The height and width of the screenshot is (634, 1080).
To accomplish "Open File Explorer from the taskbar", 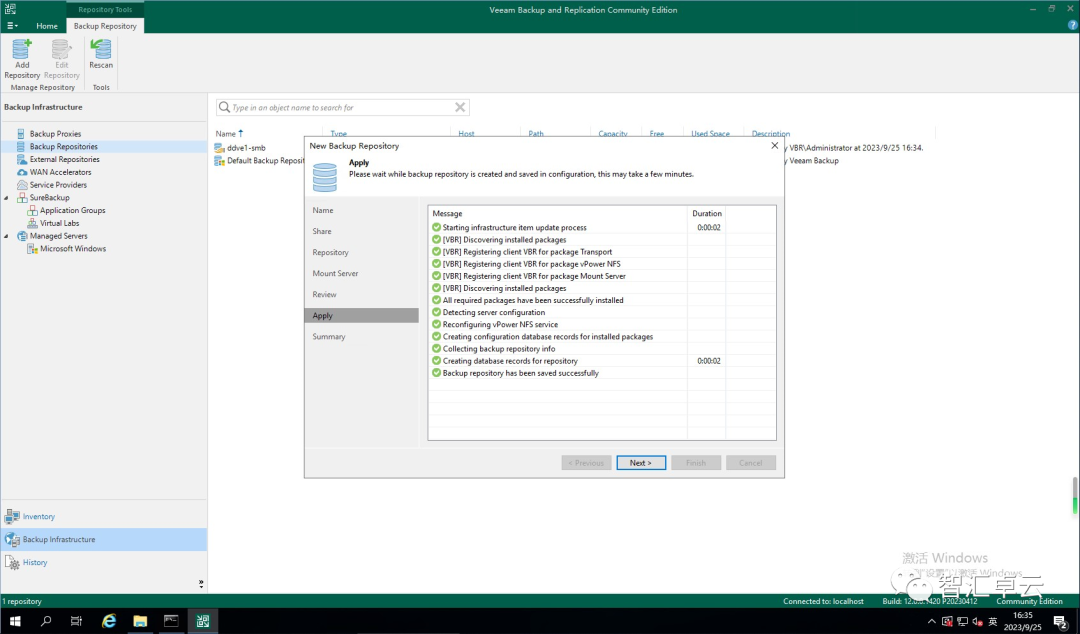I will click(x=140, y=621).
